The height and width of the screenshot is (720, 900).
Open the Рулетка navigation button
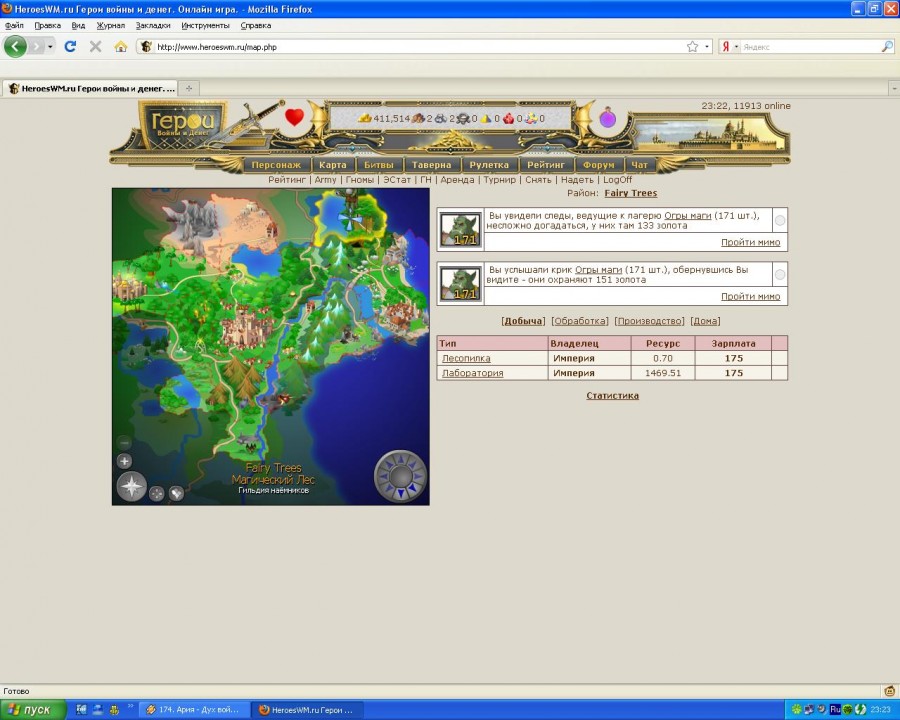point(489,165)
